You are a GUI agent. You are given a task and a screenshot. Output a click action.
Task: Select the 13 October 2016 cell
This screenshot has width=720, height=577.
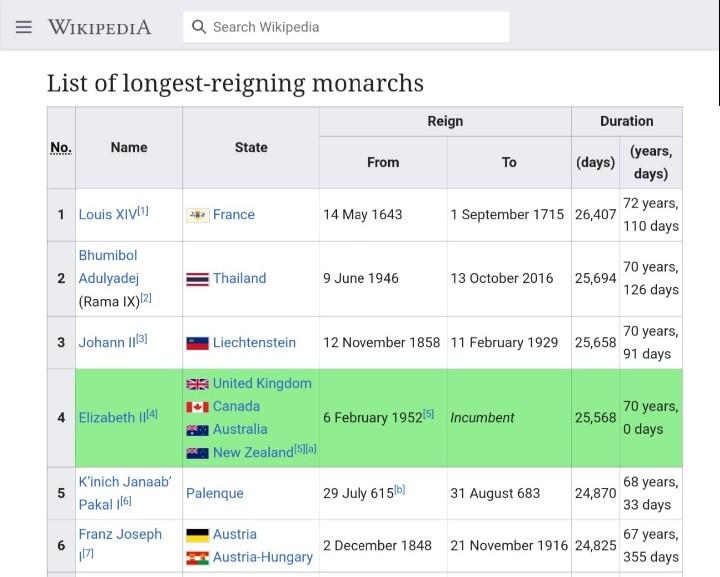[509, 279]
